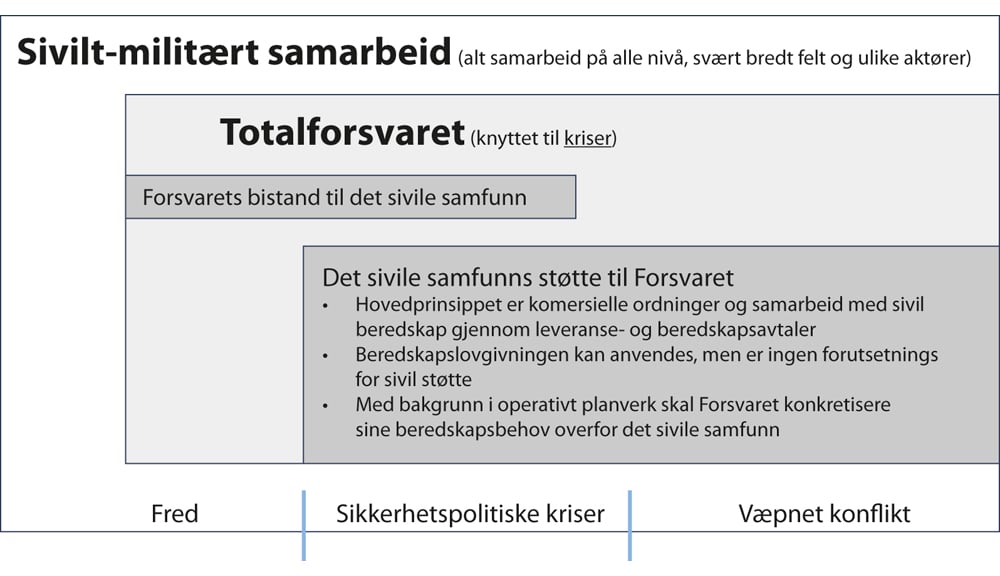Select the "Fred" phase label
The image size is (1000, 576).
pos(175,514)
